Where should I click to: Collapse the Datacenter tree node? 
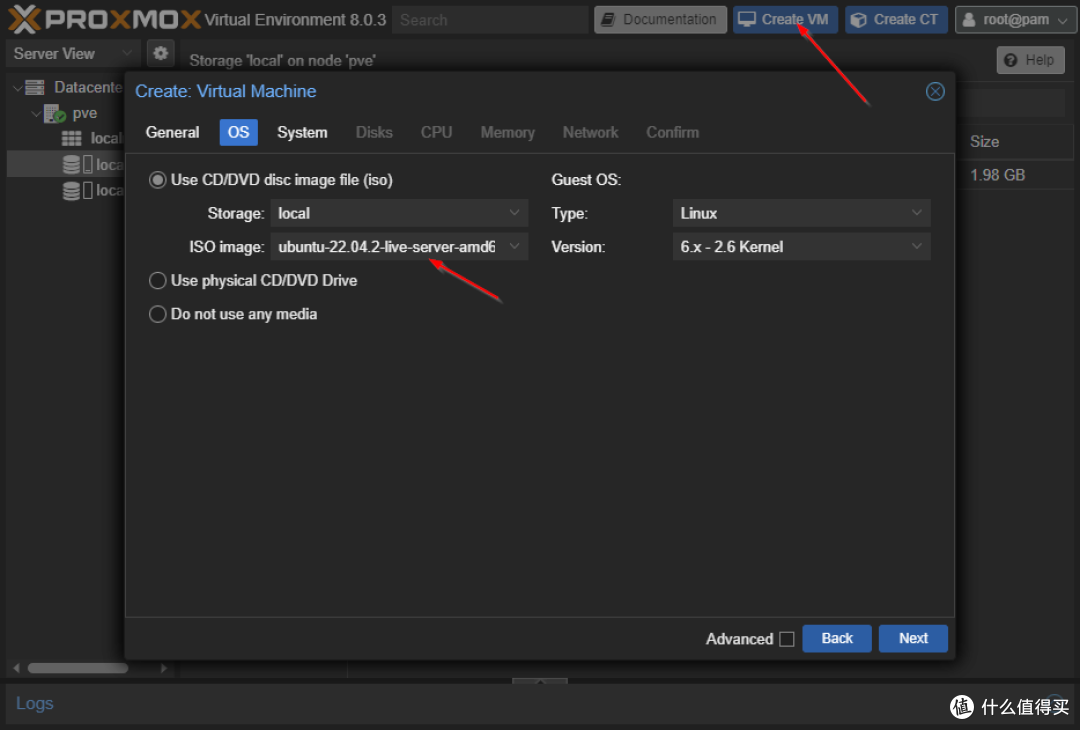17,88
